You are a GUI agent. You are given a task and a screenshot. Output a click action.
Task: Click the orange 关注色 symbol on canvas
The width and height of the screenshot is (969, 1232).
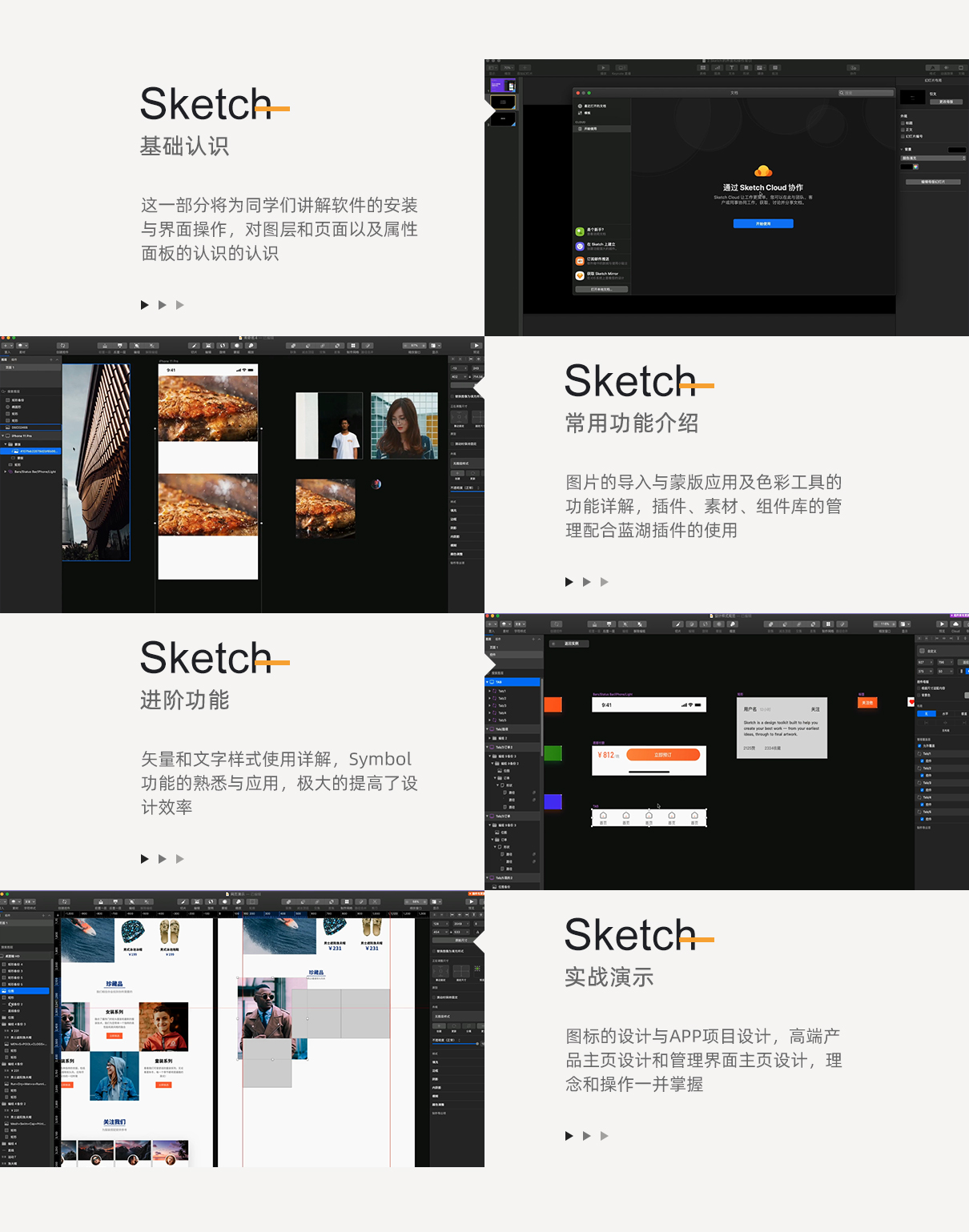pos(867,703)
